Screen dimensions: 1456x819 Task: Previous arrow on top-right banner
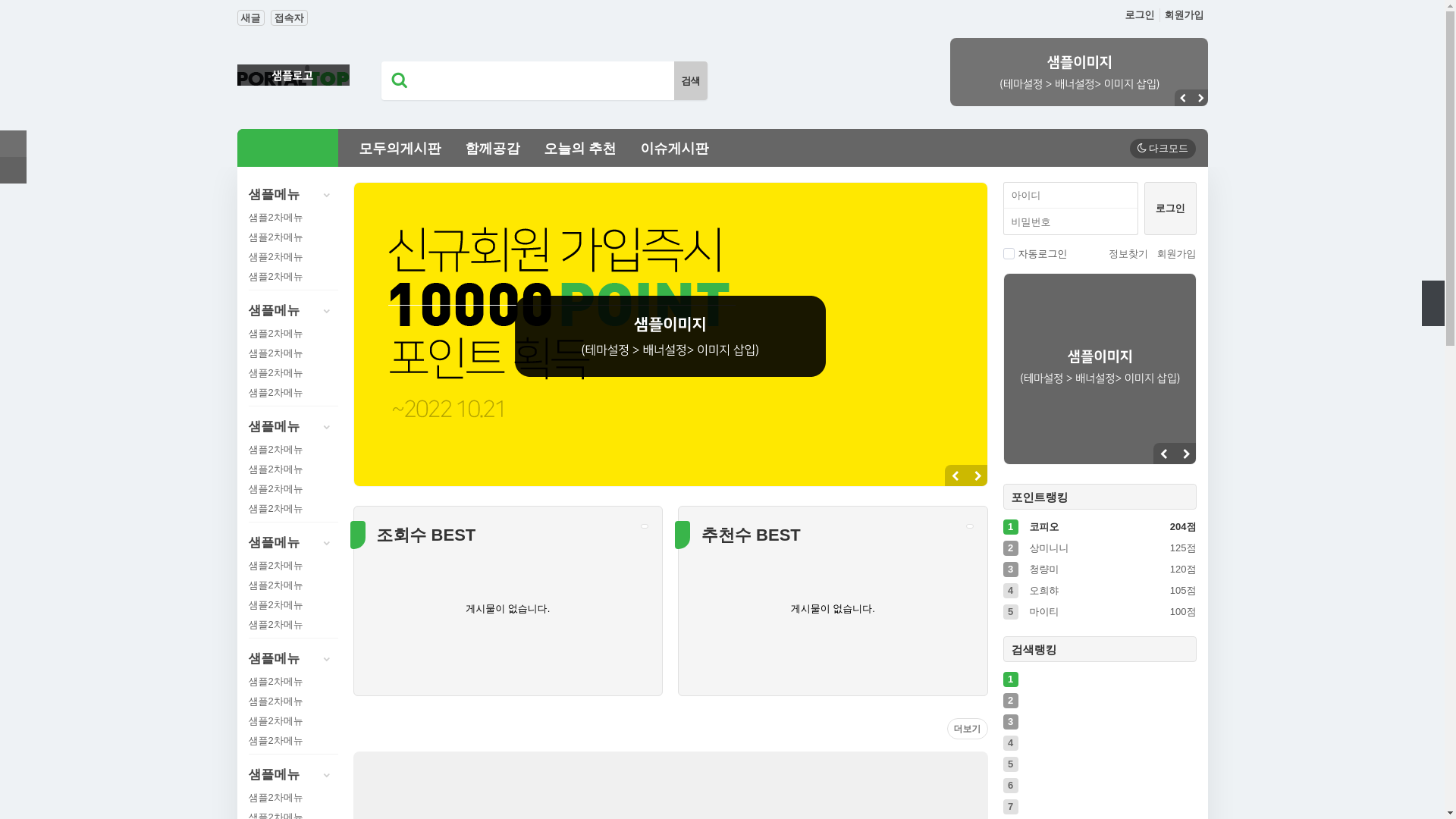[x=1182, y=98]
